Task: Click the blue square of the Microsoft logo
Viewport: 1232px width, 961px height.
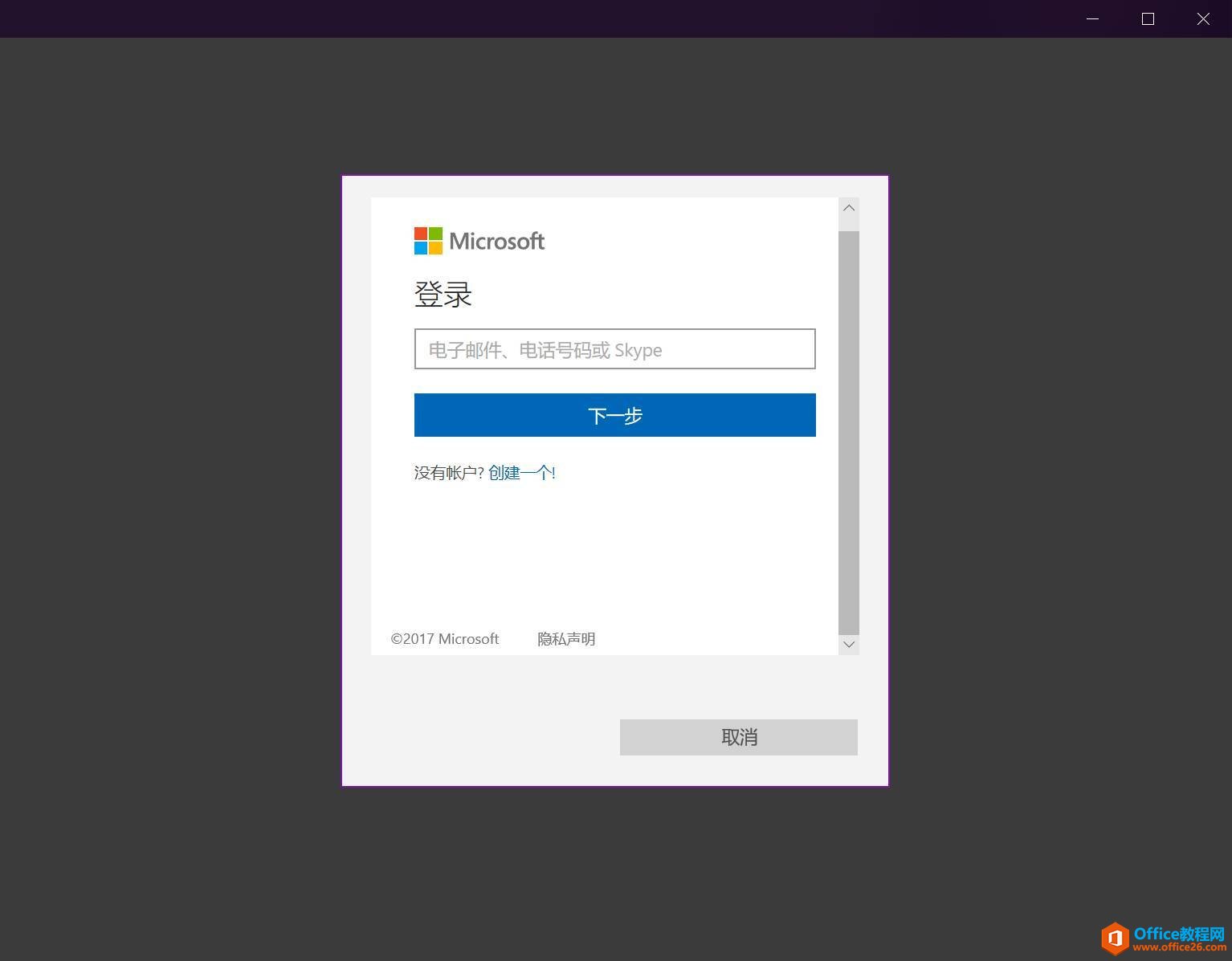Action: (x=420, y=248)
